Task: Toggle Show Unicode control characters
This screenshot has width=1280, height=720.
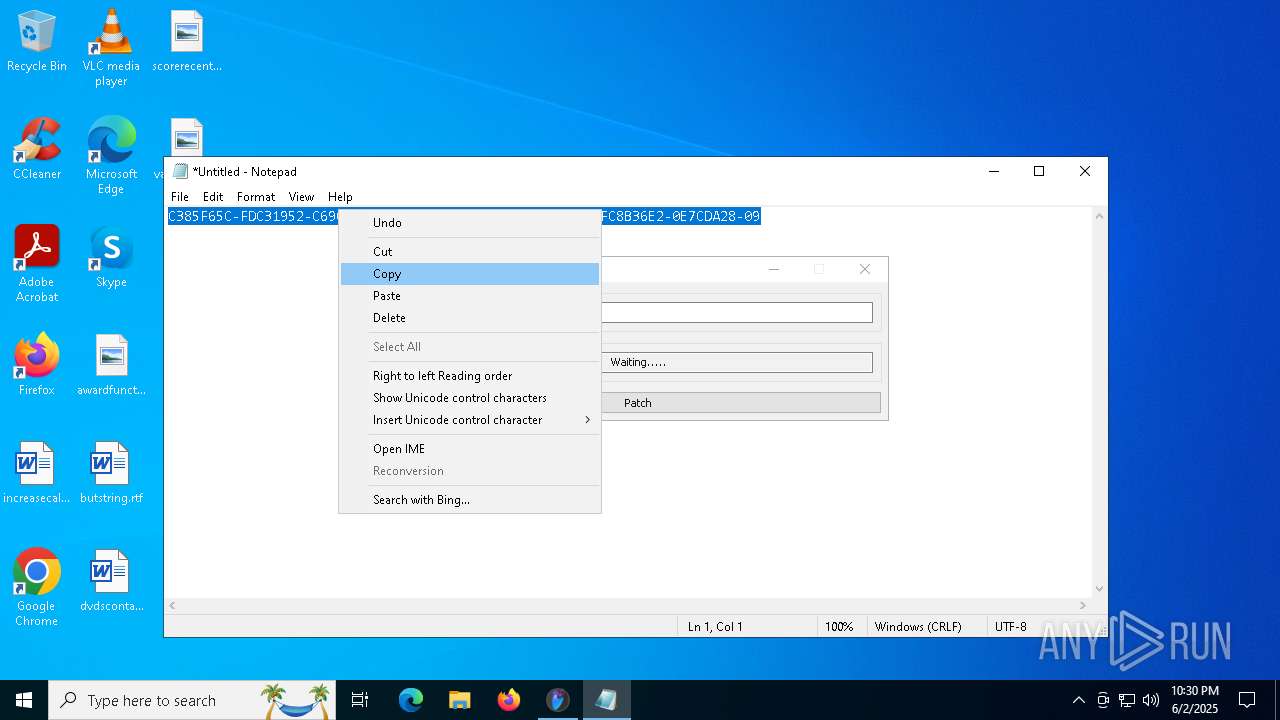Action: [470, 398]
